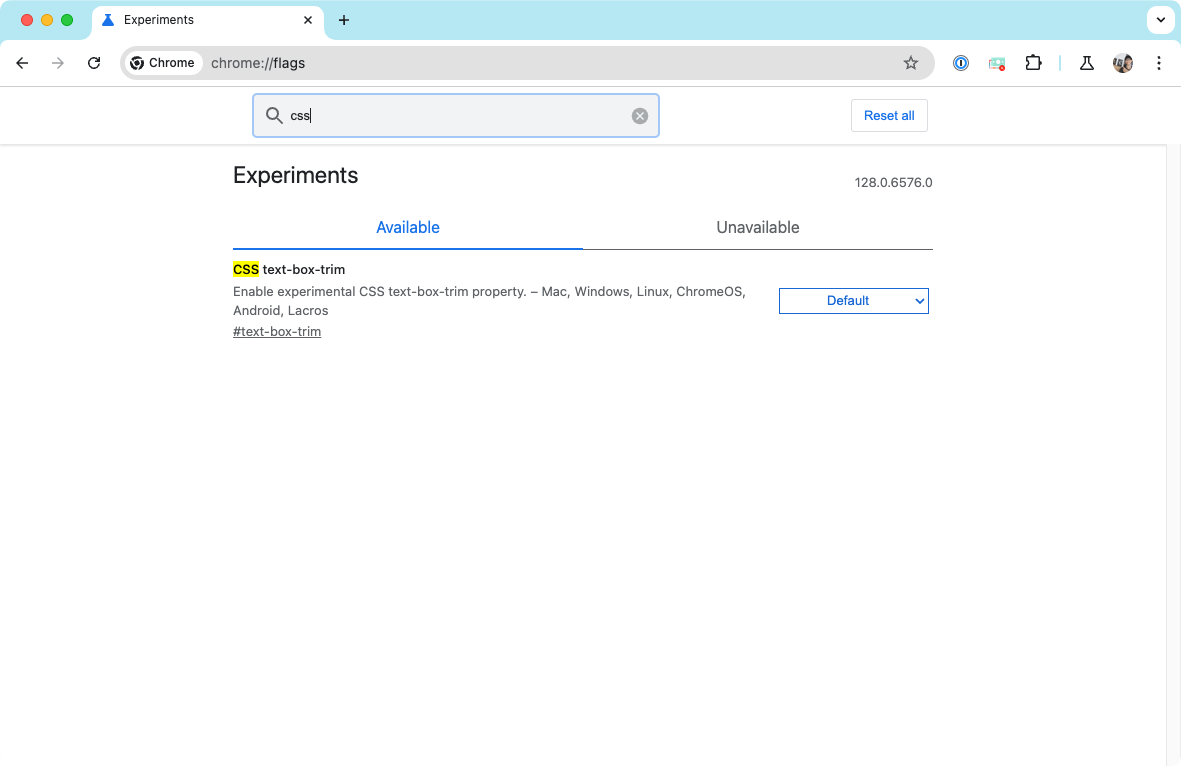1181x766 pixels.
Task: Navigate back with the arrow
Action: click(22, 63)
